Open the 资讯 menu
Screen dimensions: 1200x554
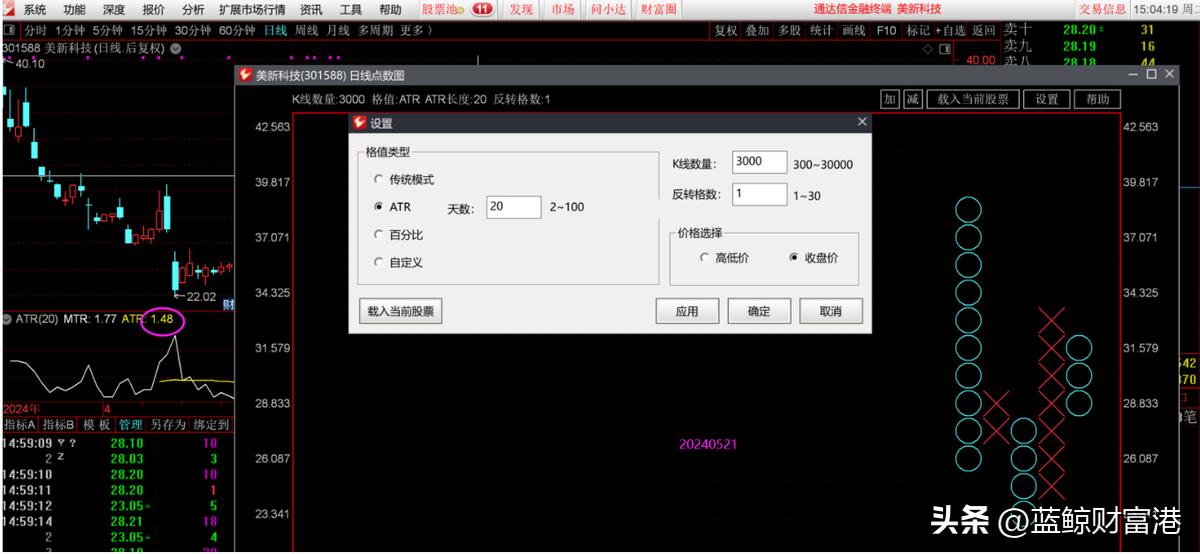coord(311,9)
